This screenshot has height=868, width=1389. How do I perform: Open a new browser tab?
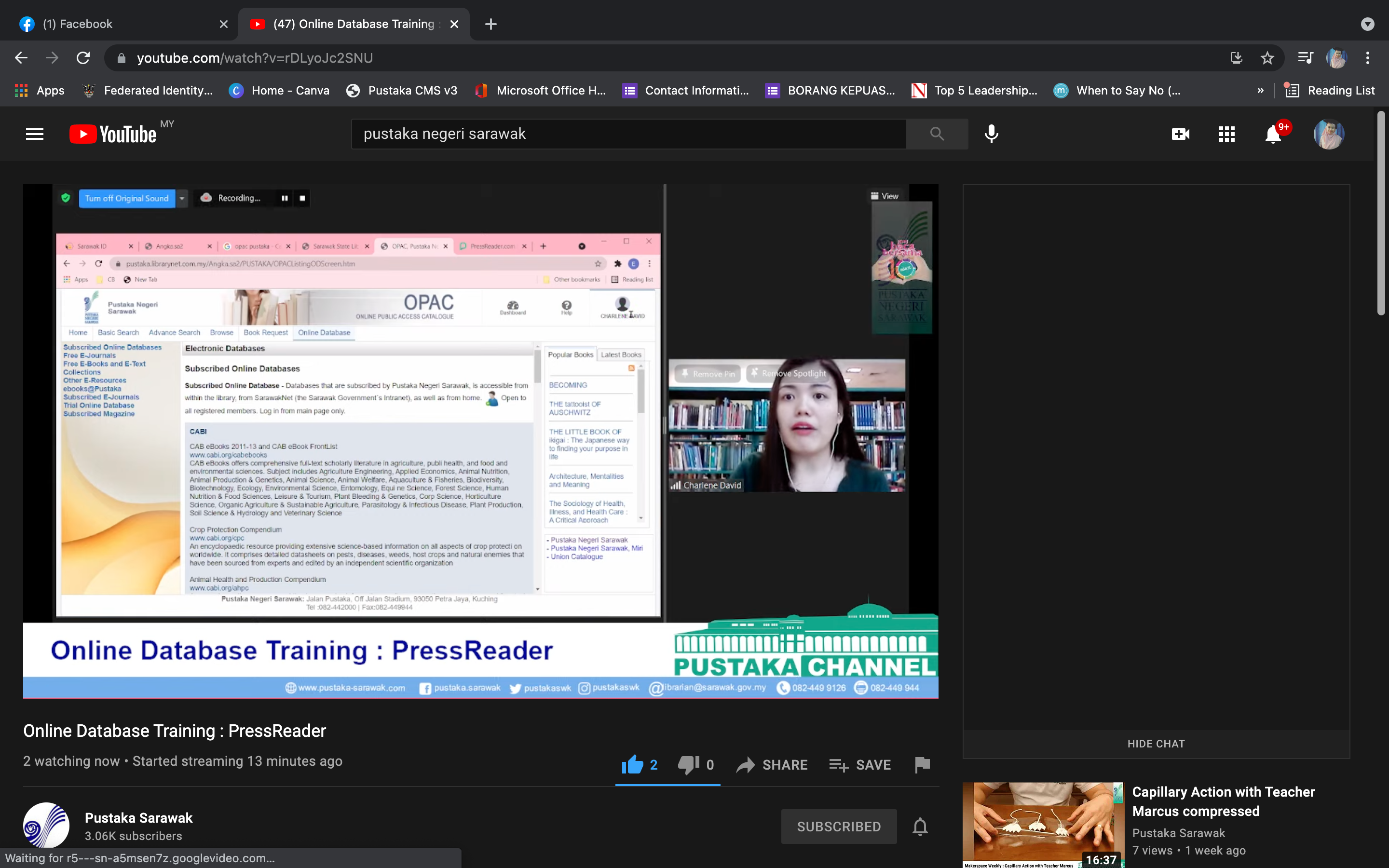[491, 24]
